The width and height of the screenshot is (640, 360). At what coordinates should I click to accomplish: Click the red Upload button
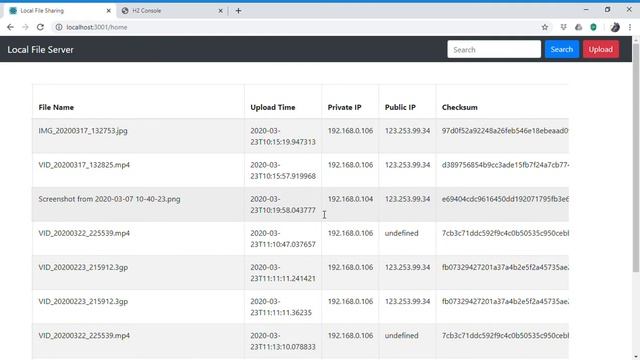(601, 49)
